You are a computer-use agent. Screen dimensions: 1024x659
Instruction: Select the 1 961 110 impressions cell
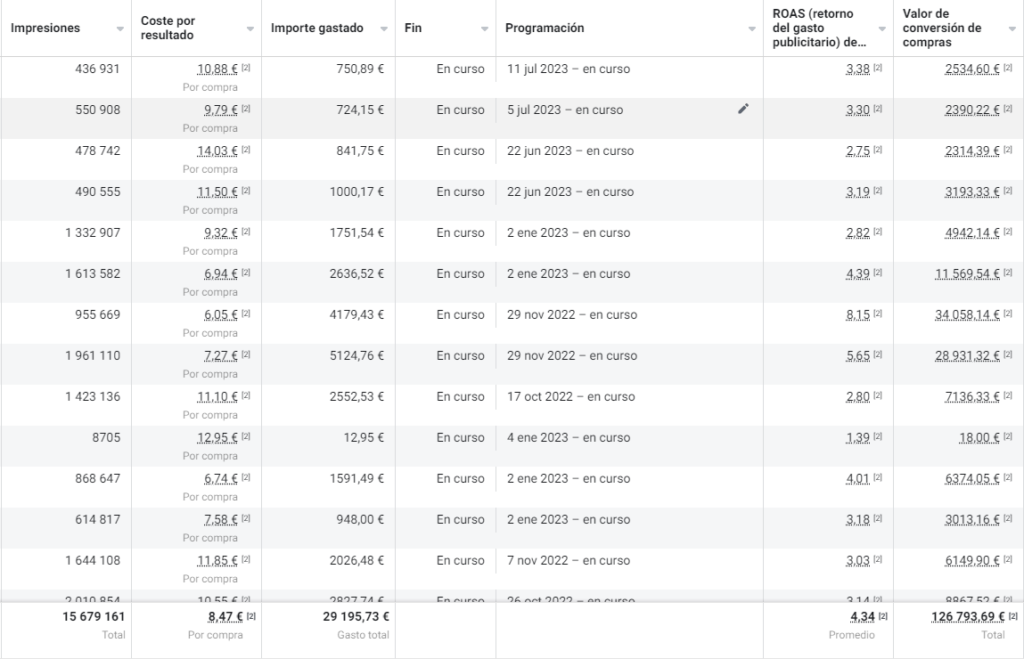92,356
